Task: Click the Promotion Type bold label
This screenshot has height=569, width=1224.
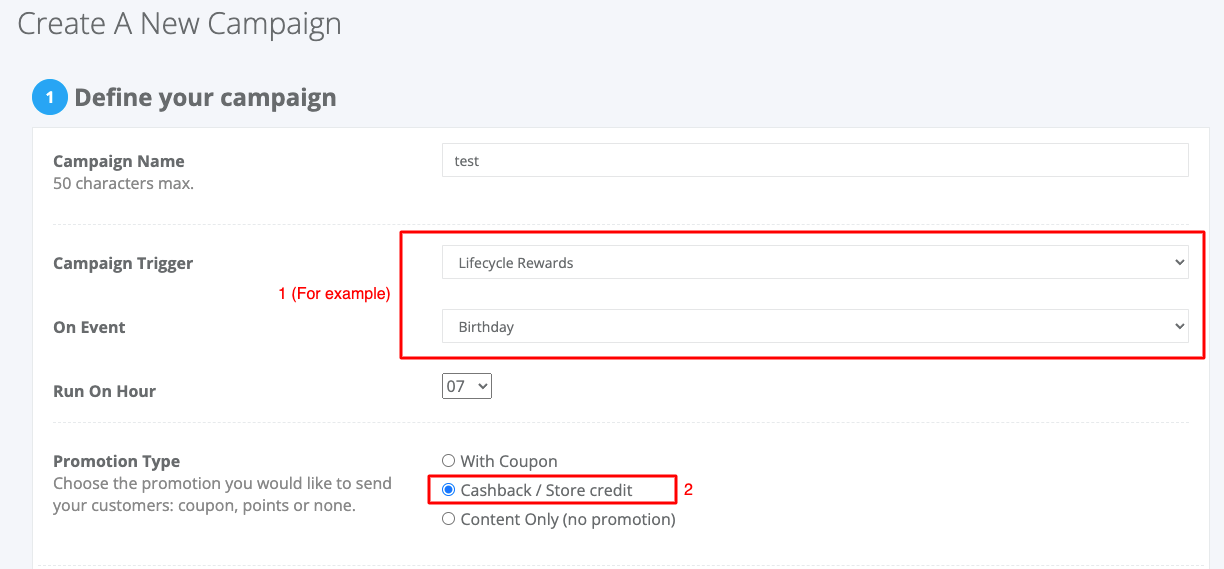Action: click(x=117, y=461)
